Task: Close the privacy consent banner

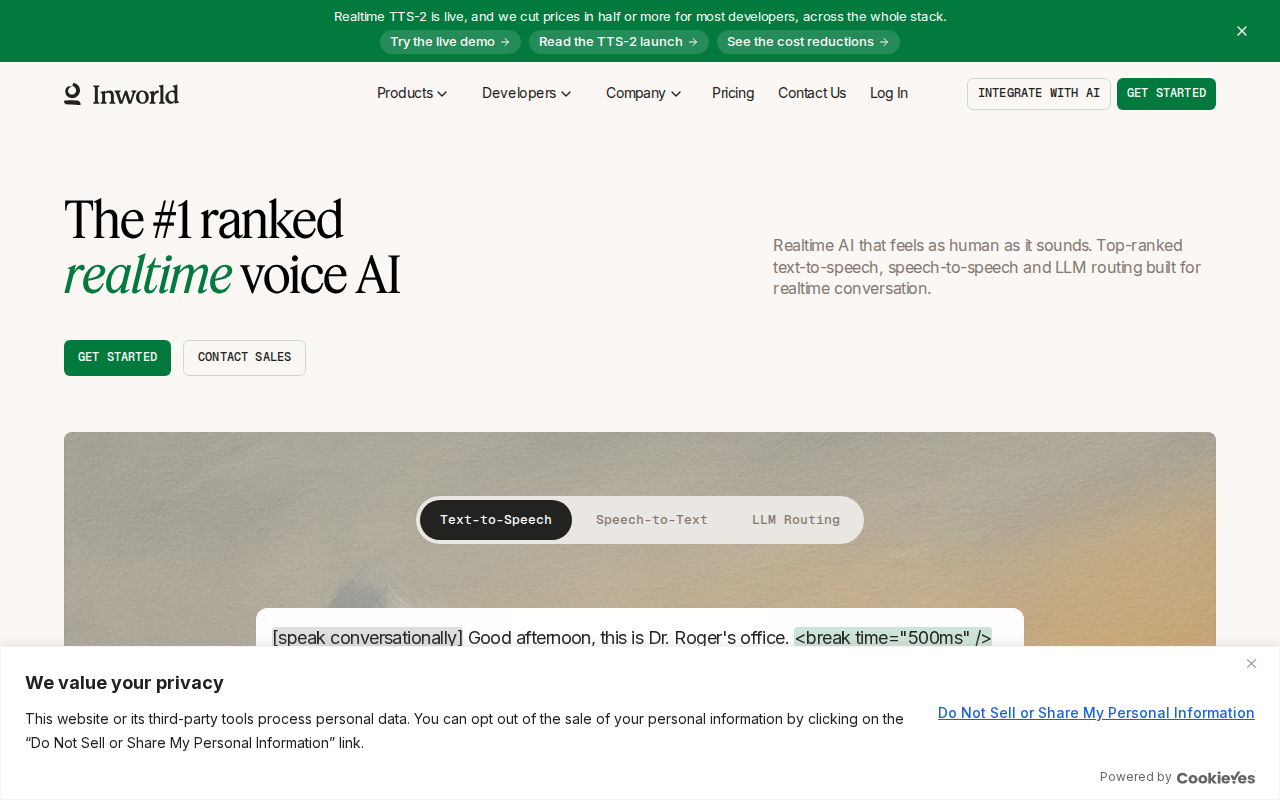Action: [x=1251, y=663]
